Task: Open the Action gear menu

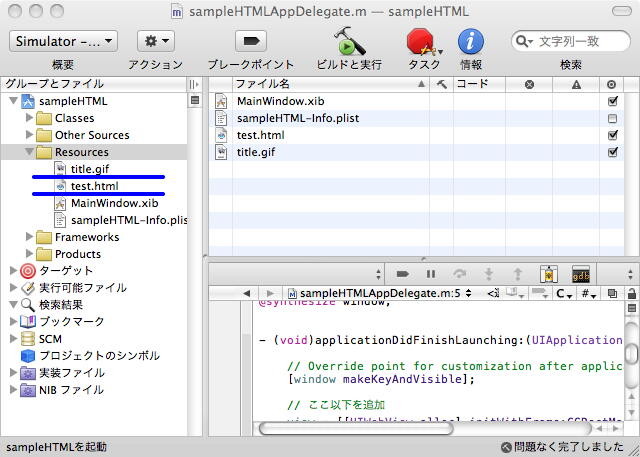Action: tap(156, 41)
